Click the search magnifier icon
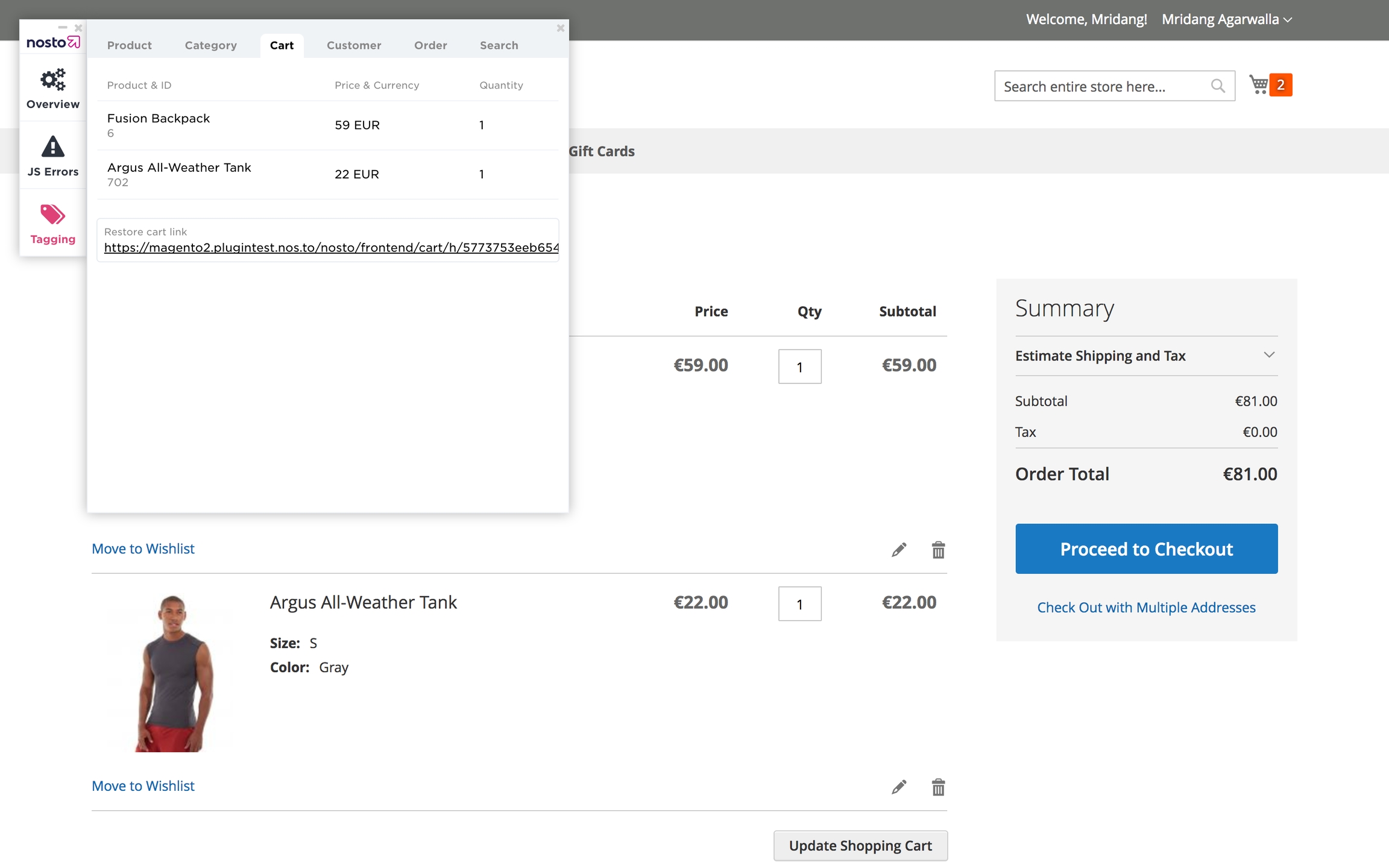The width and height of the screenshot is (1389, 868). click(x=1218, y=86)
